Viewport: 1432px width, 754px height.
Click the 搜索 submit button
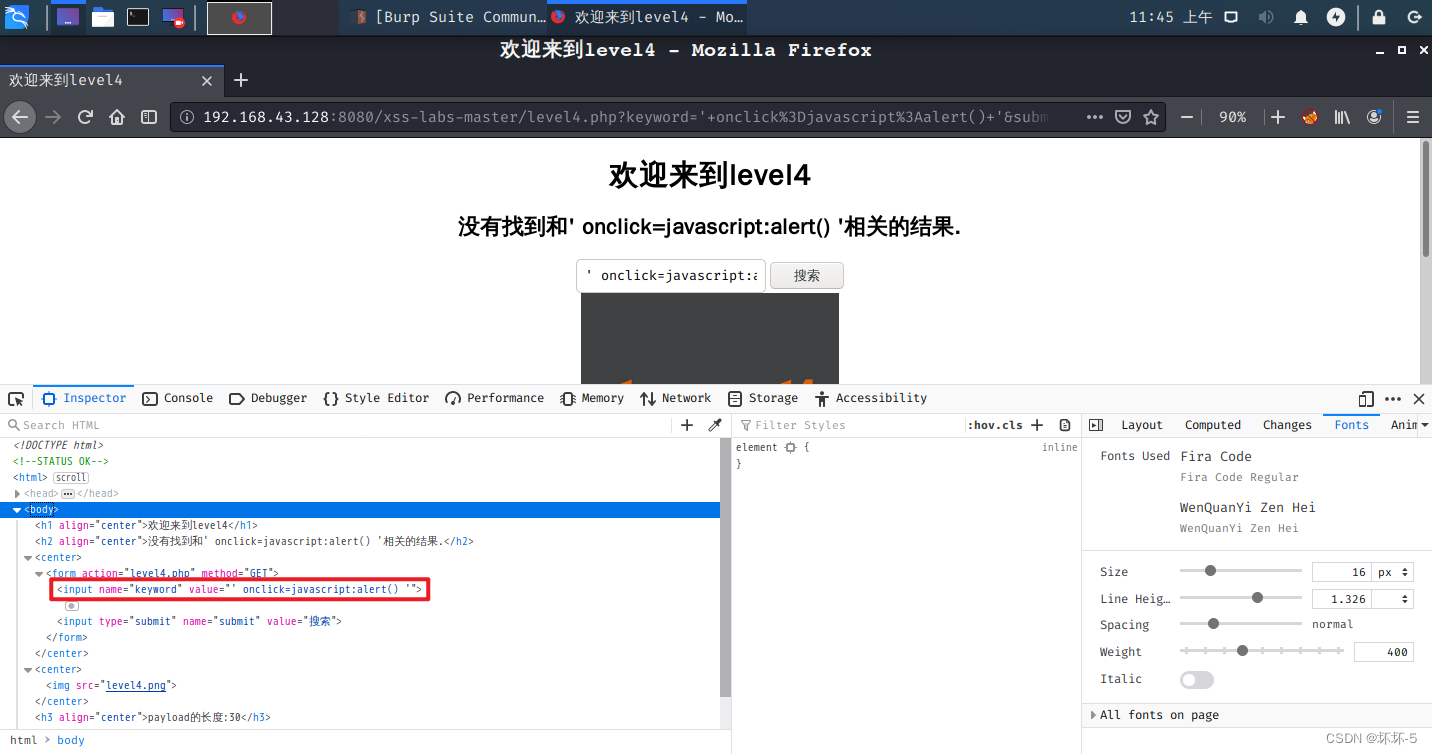(807, 276)
